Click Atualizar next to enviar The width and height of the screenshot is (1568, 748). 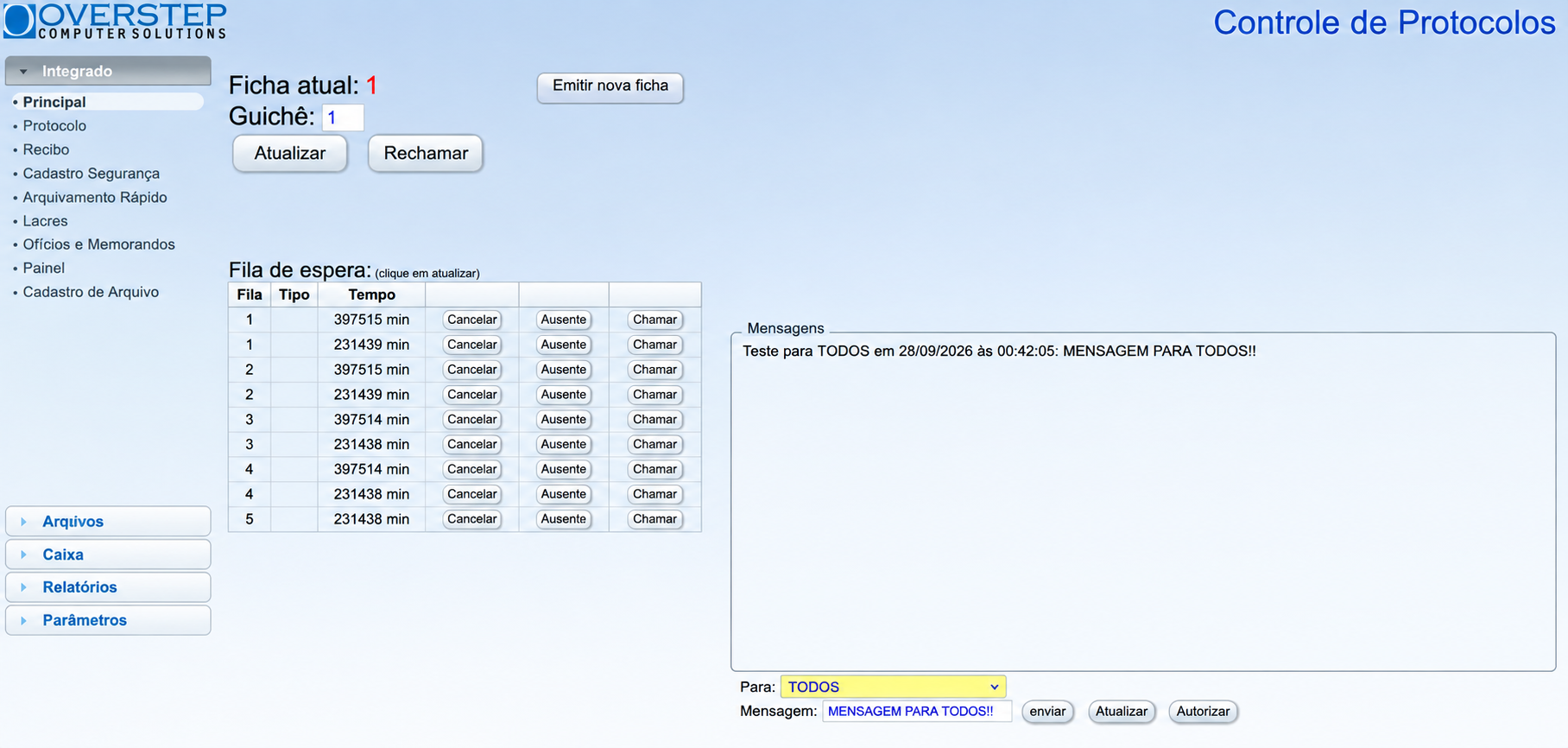[1122, 712]
